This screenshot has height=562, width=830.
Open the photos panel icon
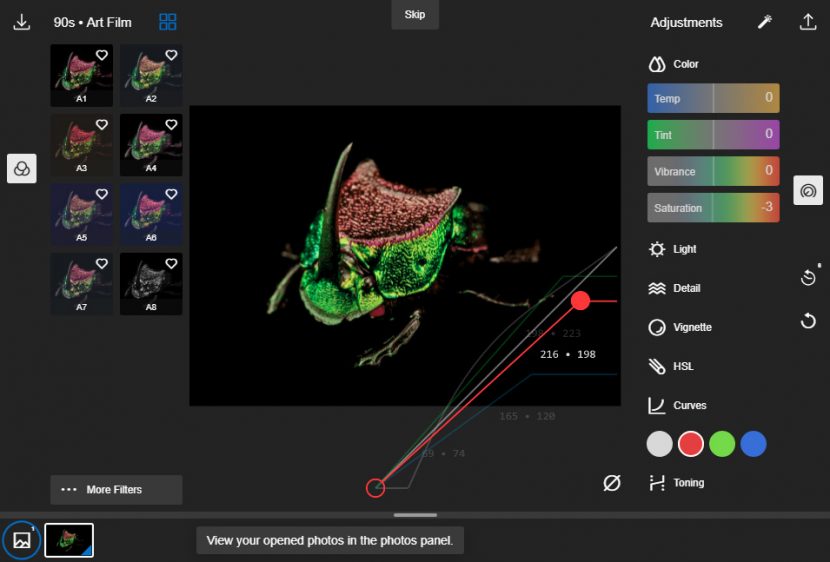(22, 540)
